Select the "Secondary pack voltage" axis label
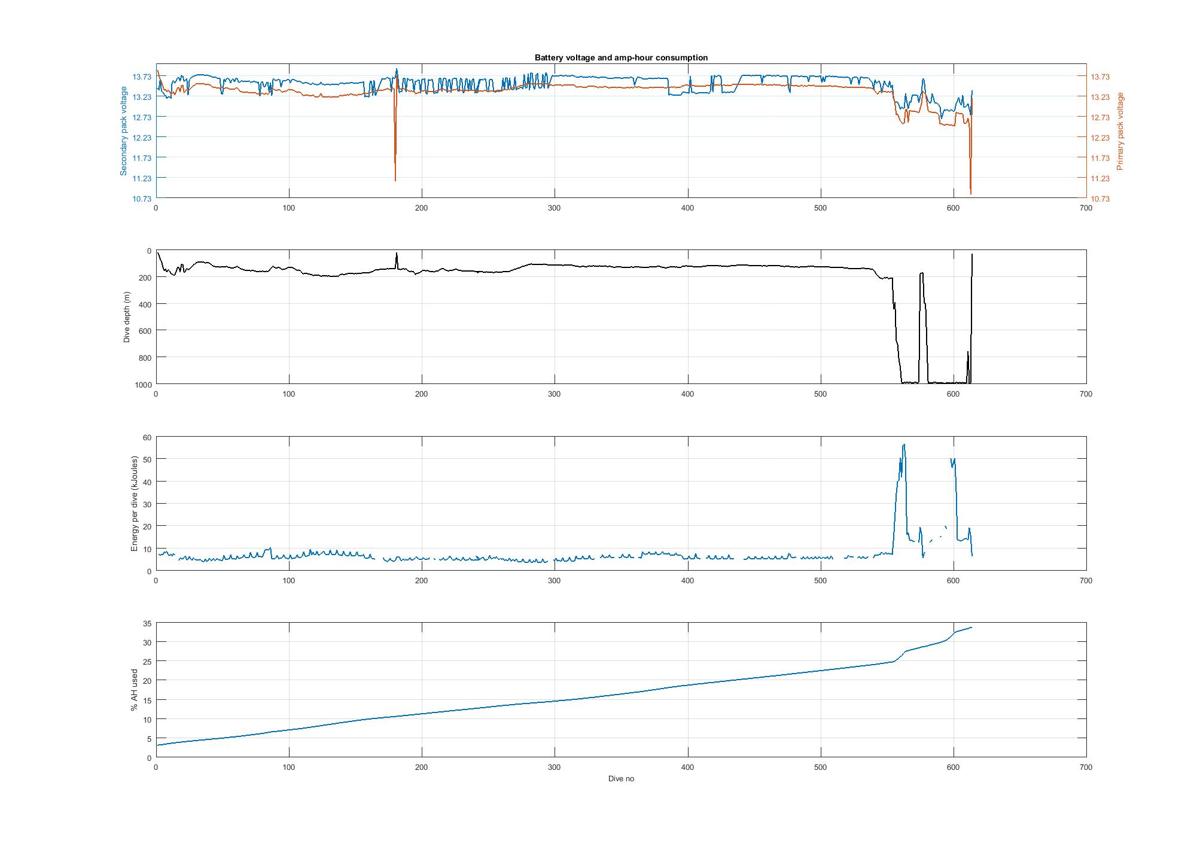Image resolution: width=1200 pixels, height=851 pixels. pos(124,131)
